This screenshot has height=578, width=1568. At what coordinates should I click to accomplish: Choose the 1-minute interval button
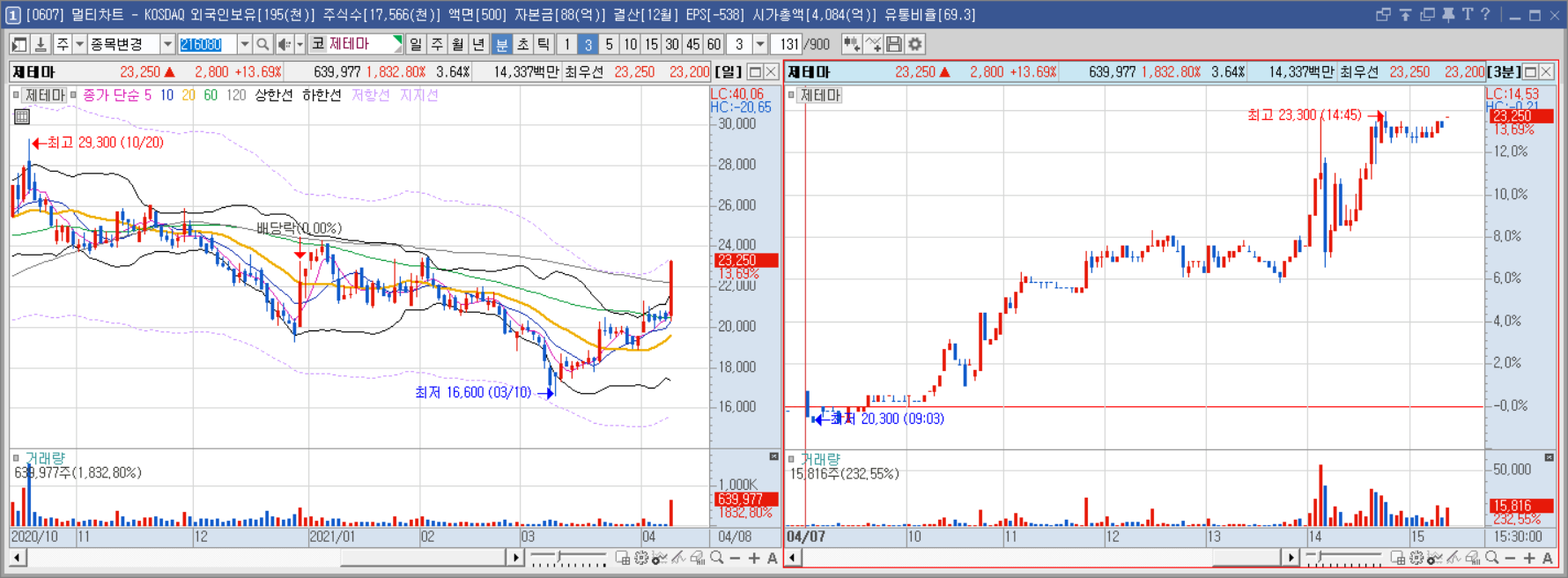click(x=567, y=44)
